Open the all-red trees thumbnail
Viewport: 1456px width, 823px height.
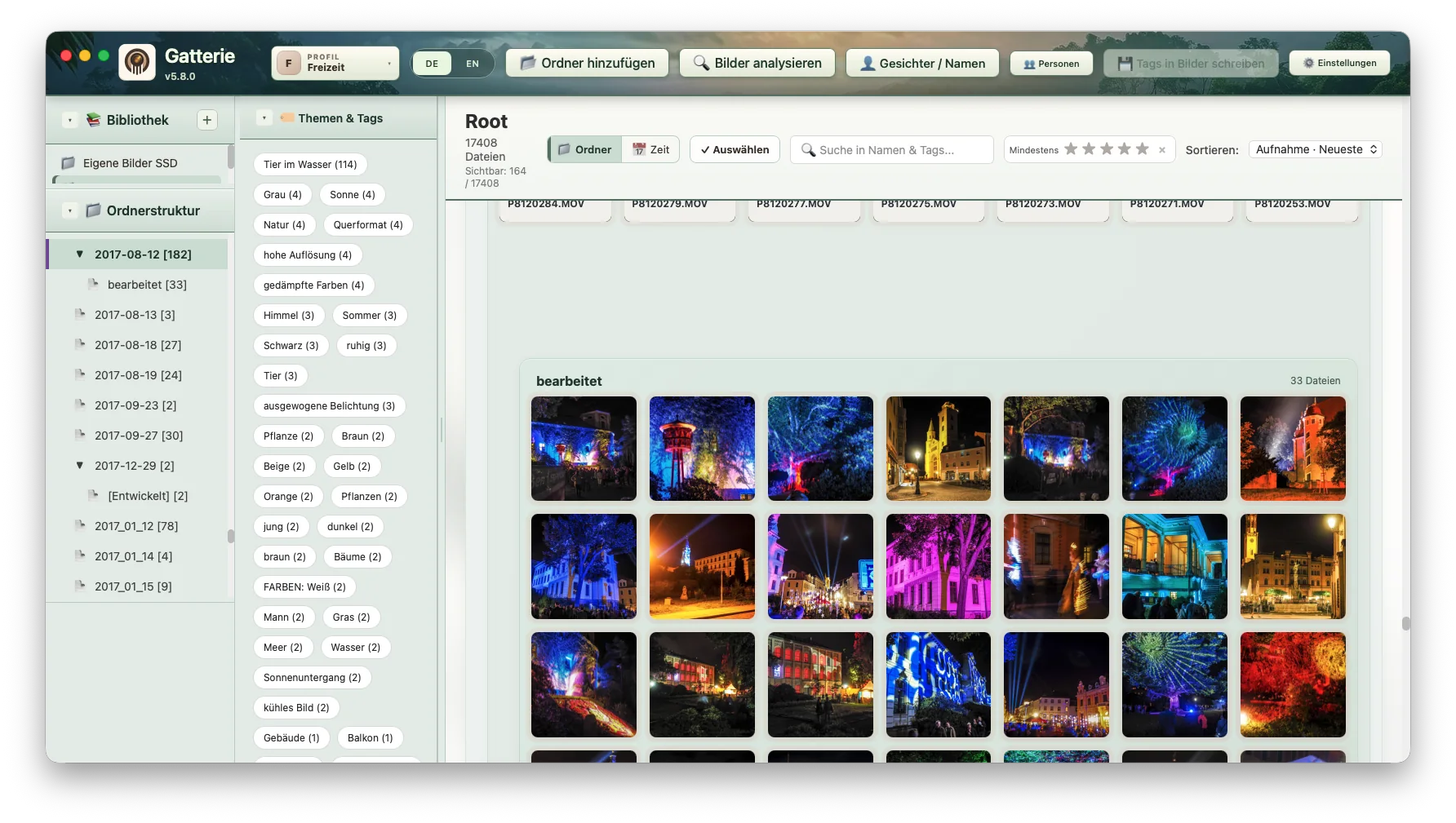(x=1293, y=684)
